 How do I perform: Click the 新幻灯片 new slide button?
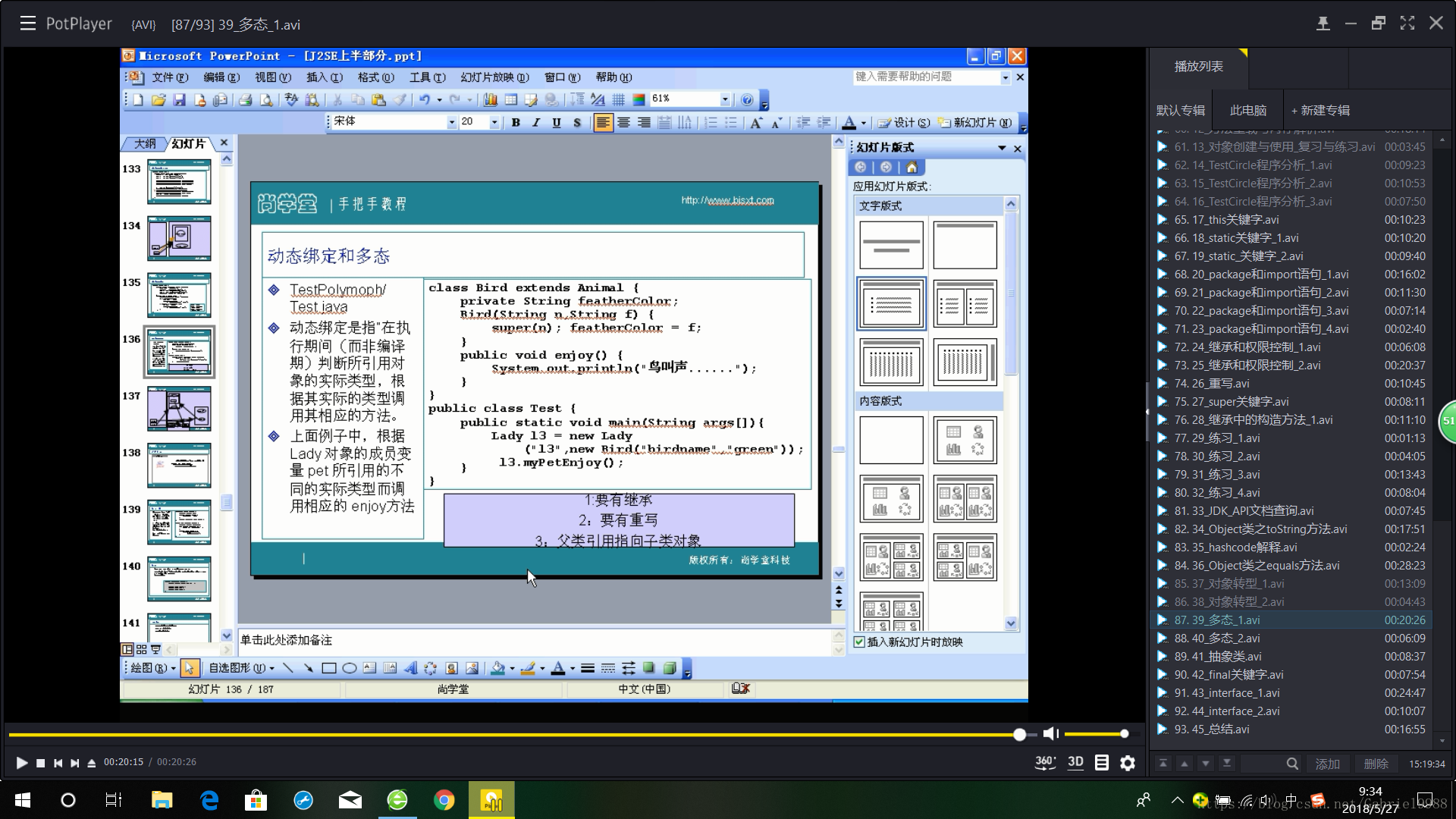[x=975, y=122]
